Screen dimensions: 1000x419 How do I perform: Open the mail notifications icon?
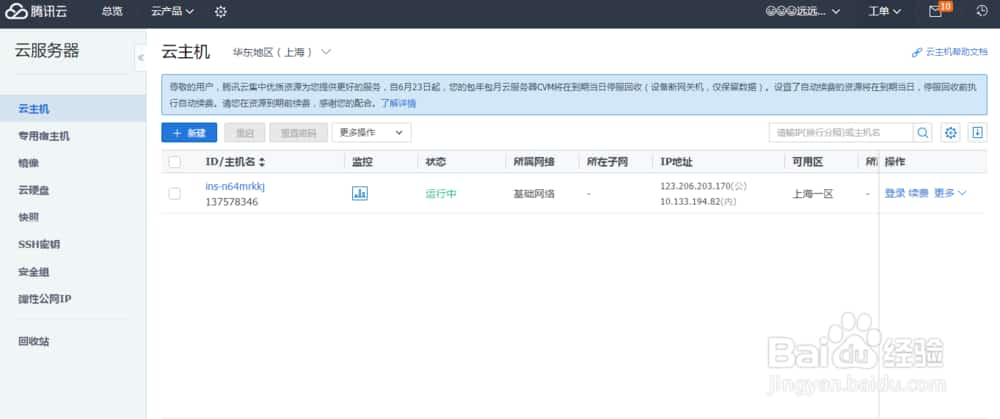[936, 11]
